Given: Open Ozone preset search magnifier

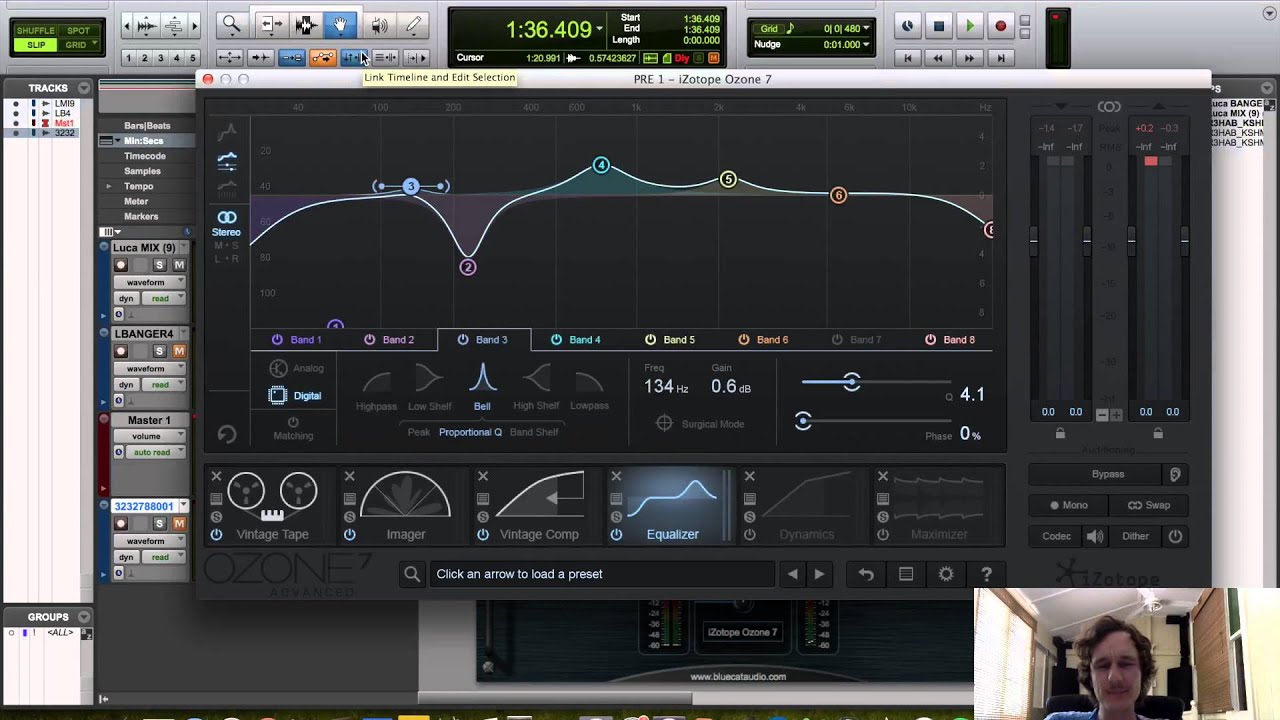Looking at the screenshot, I should [x=412, y=574].
